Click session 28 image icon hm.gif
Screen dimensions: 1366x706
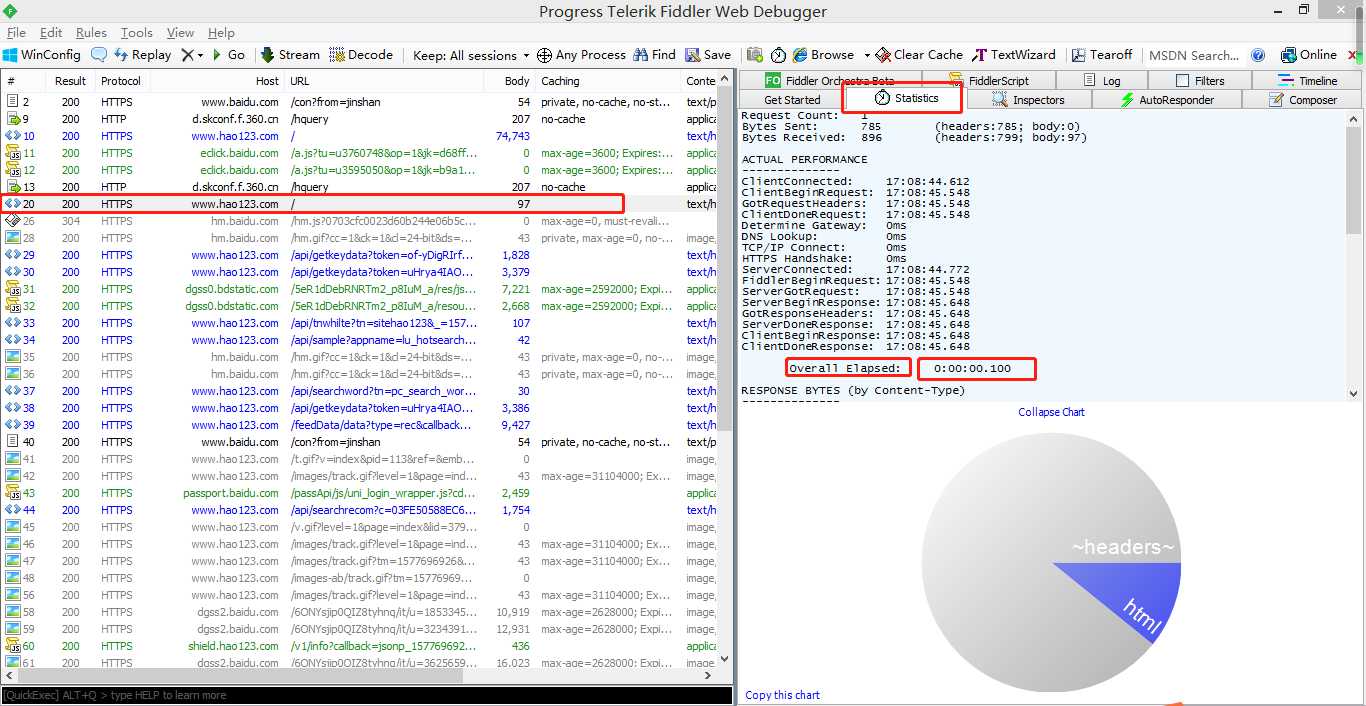tap(12, 238)
